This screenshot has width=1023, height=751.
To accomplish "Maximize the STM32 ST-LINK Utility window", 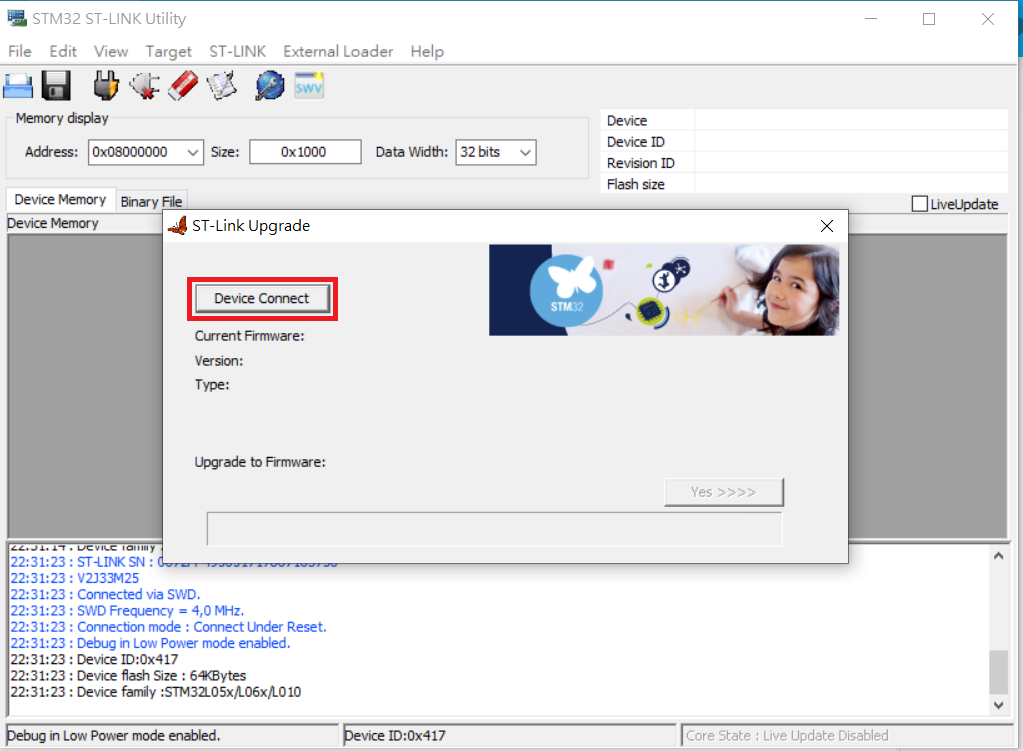I will point(929,19).
